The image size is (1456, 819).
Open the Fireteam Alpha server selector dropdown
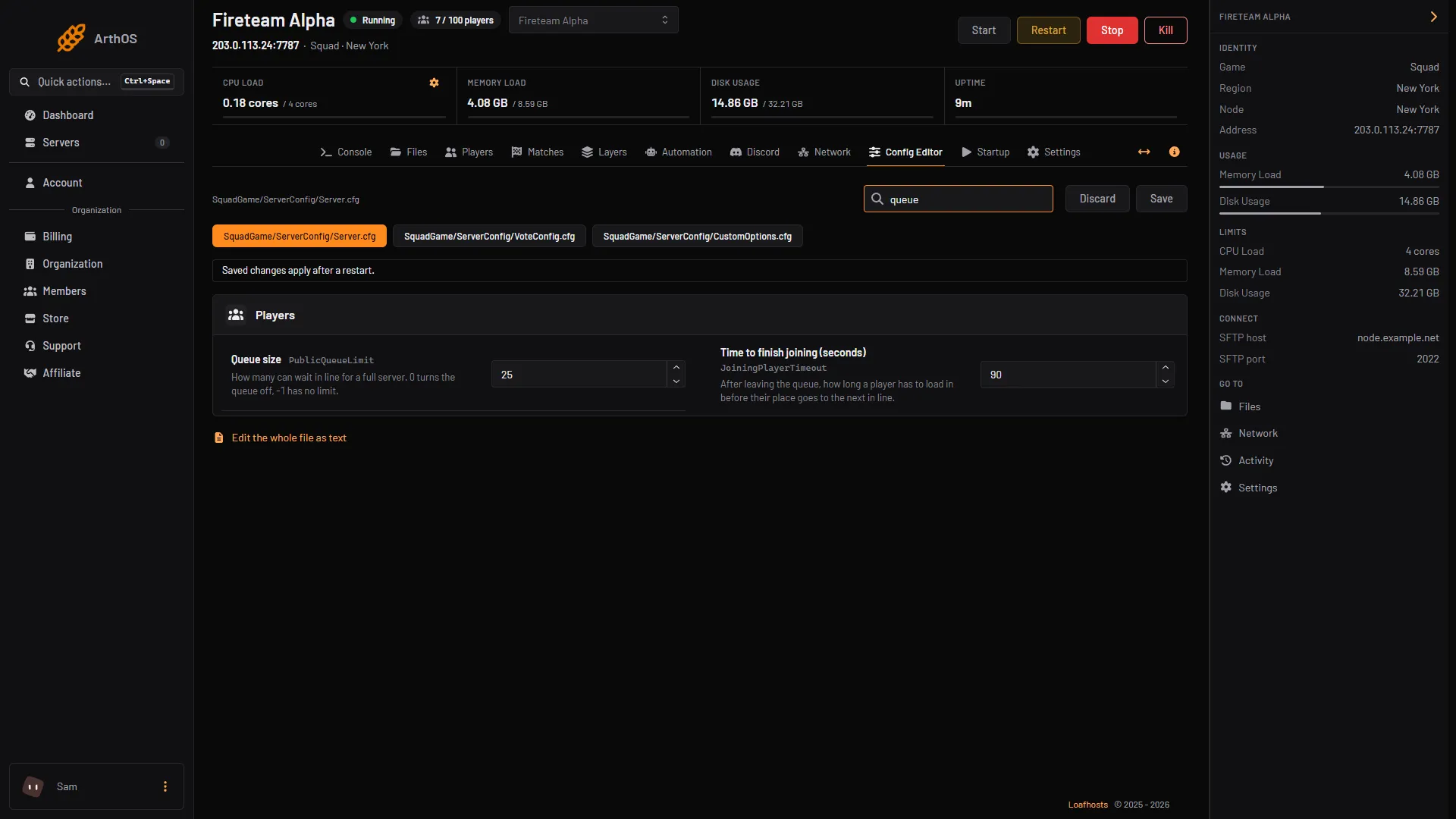tap(593, 20)
